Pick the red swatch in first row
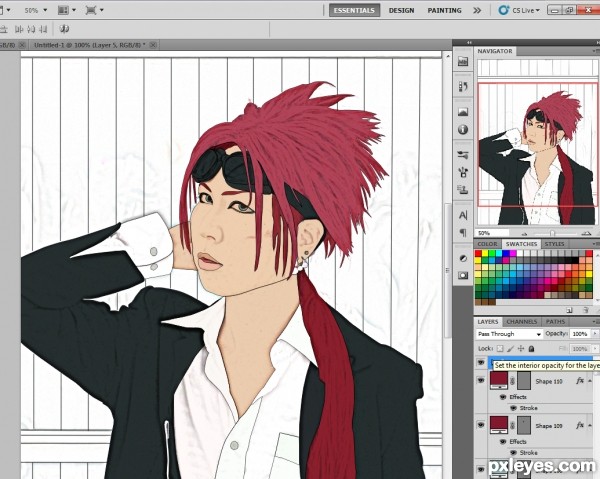 478,253
